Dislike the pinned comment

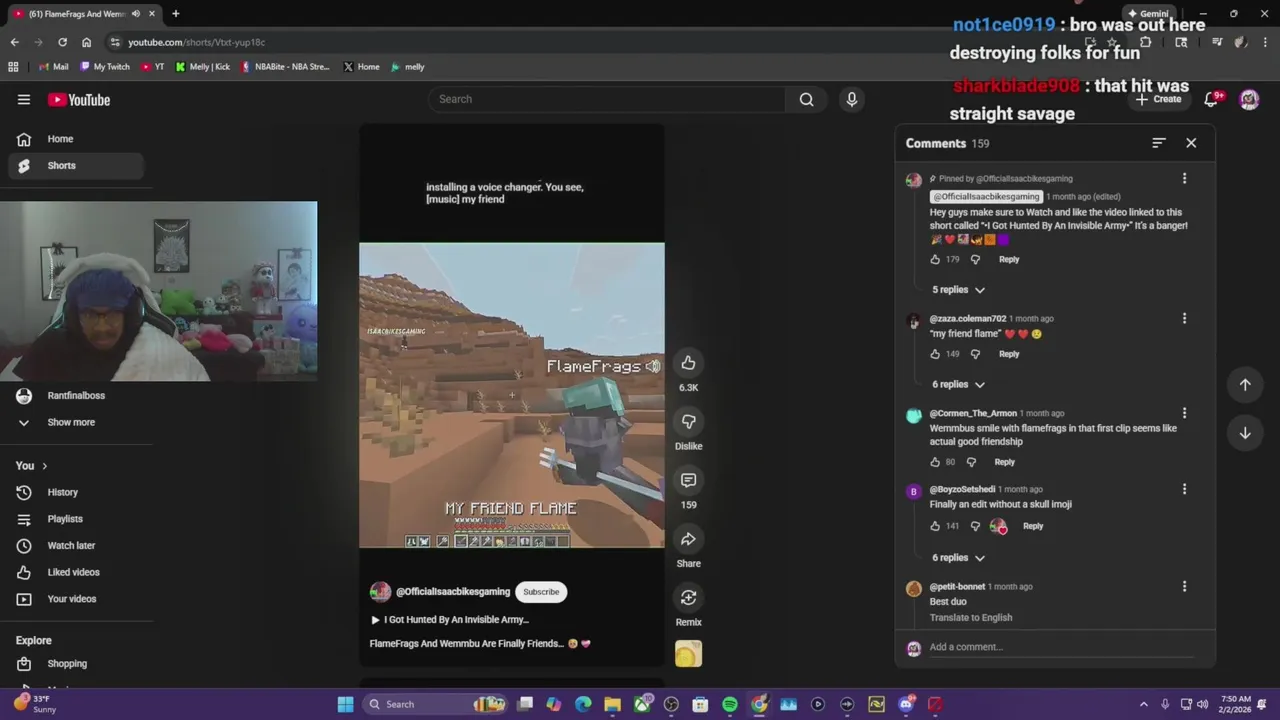[x=975, y=259]
